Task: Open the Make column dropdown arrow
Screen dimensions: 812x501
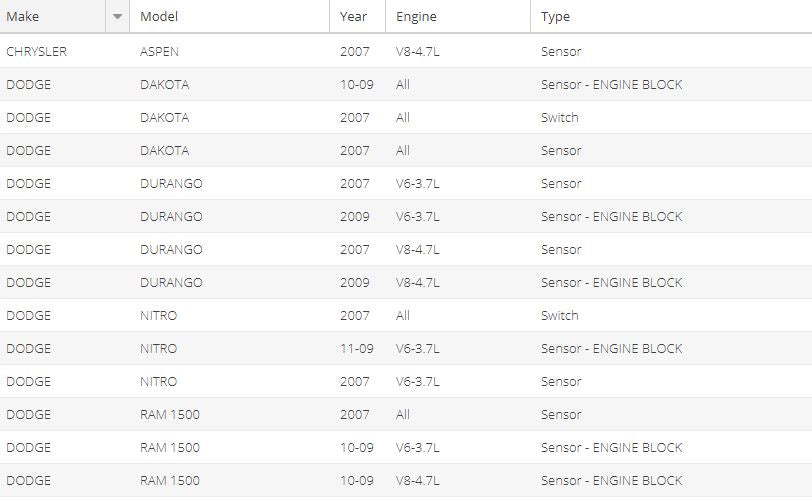Action: pyautogui.click(x=118, y=17)
